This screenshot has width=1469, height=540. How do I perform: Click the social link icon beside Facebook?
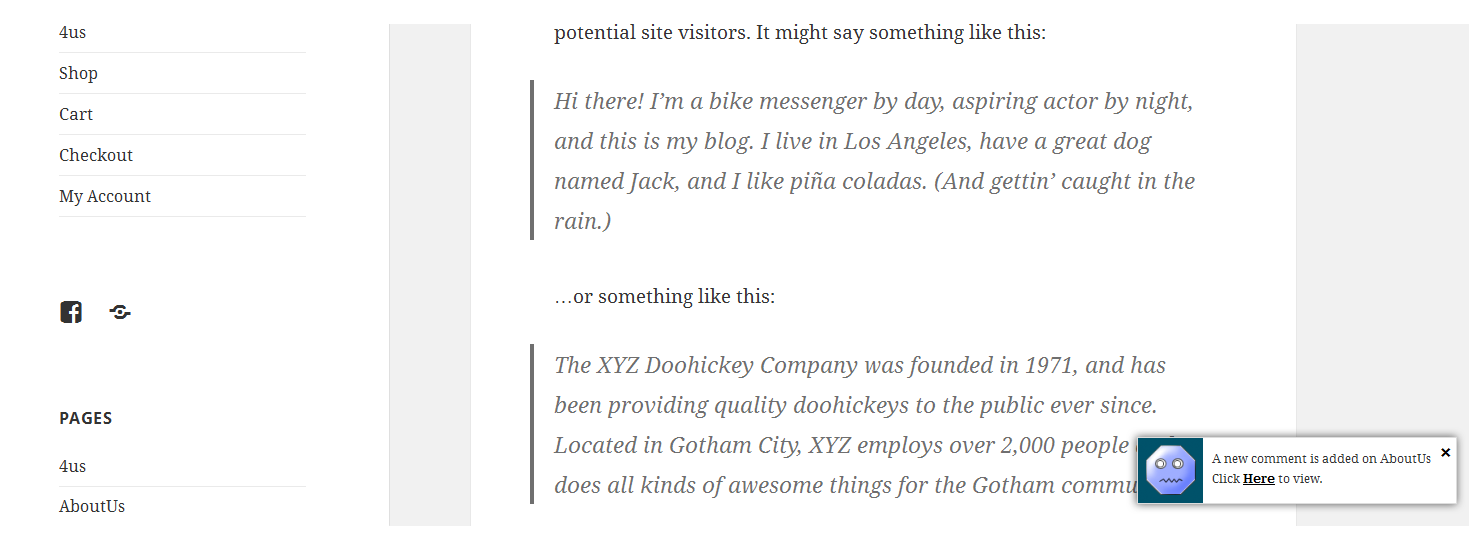tap(120, 312)
